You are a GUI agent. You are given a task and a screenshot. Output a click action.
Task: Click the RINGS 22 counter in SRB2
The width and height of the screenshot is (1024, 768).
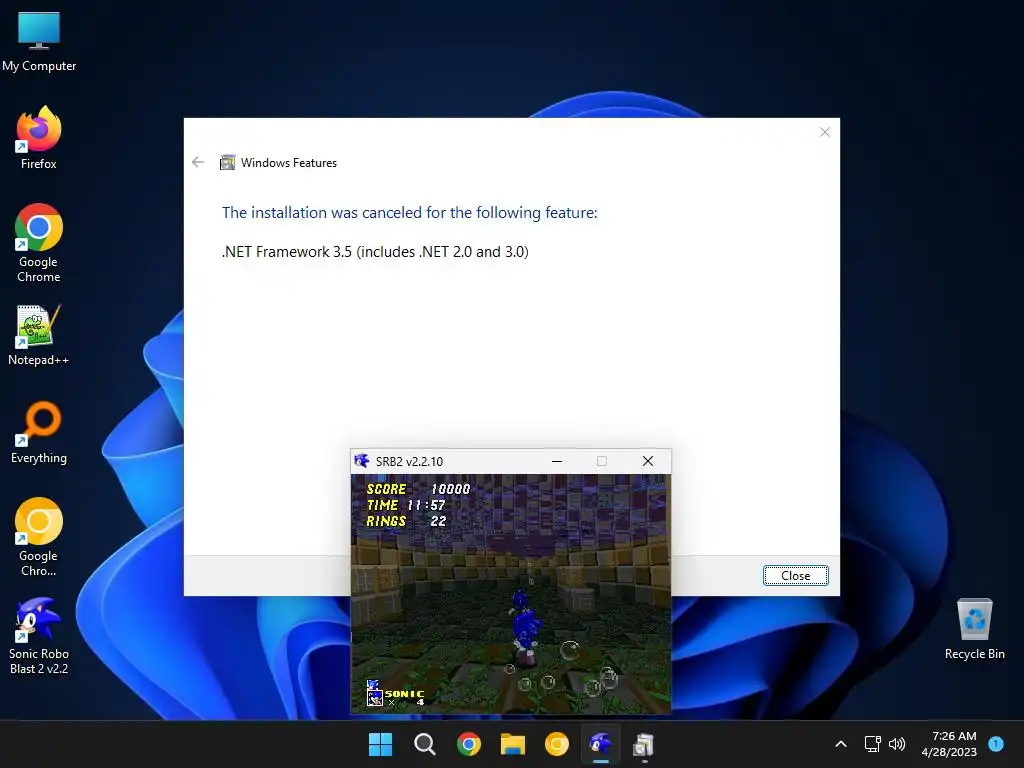pyautogui.click(x=406, y=521)
